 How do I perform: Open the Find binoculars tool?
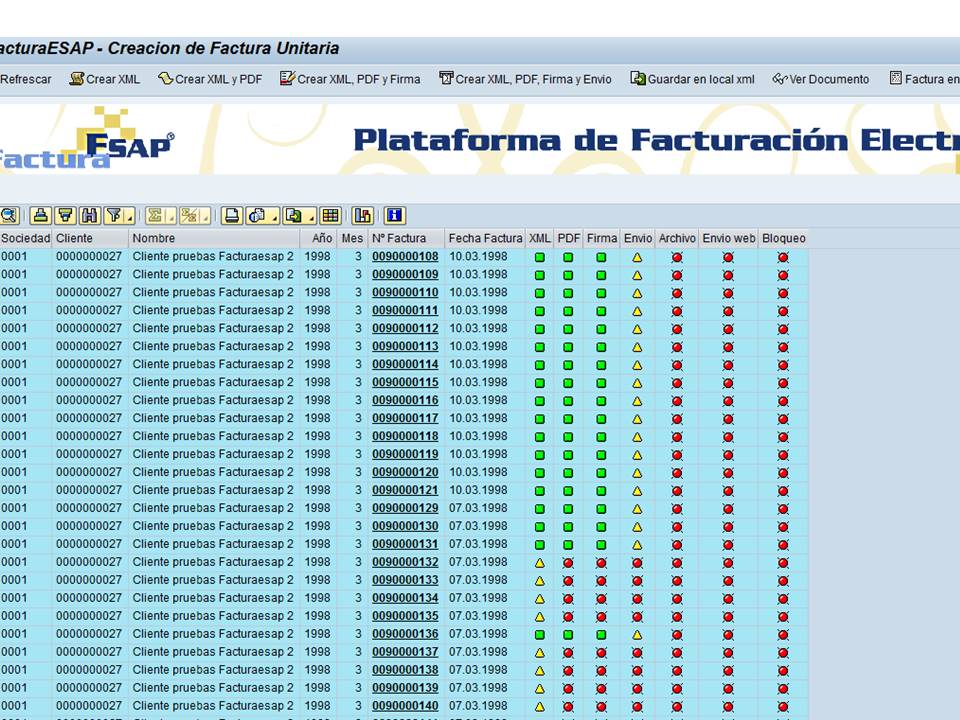point(89,216)
